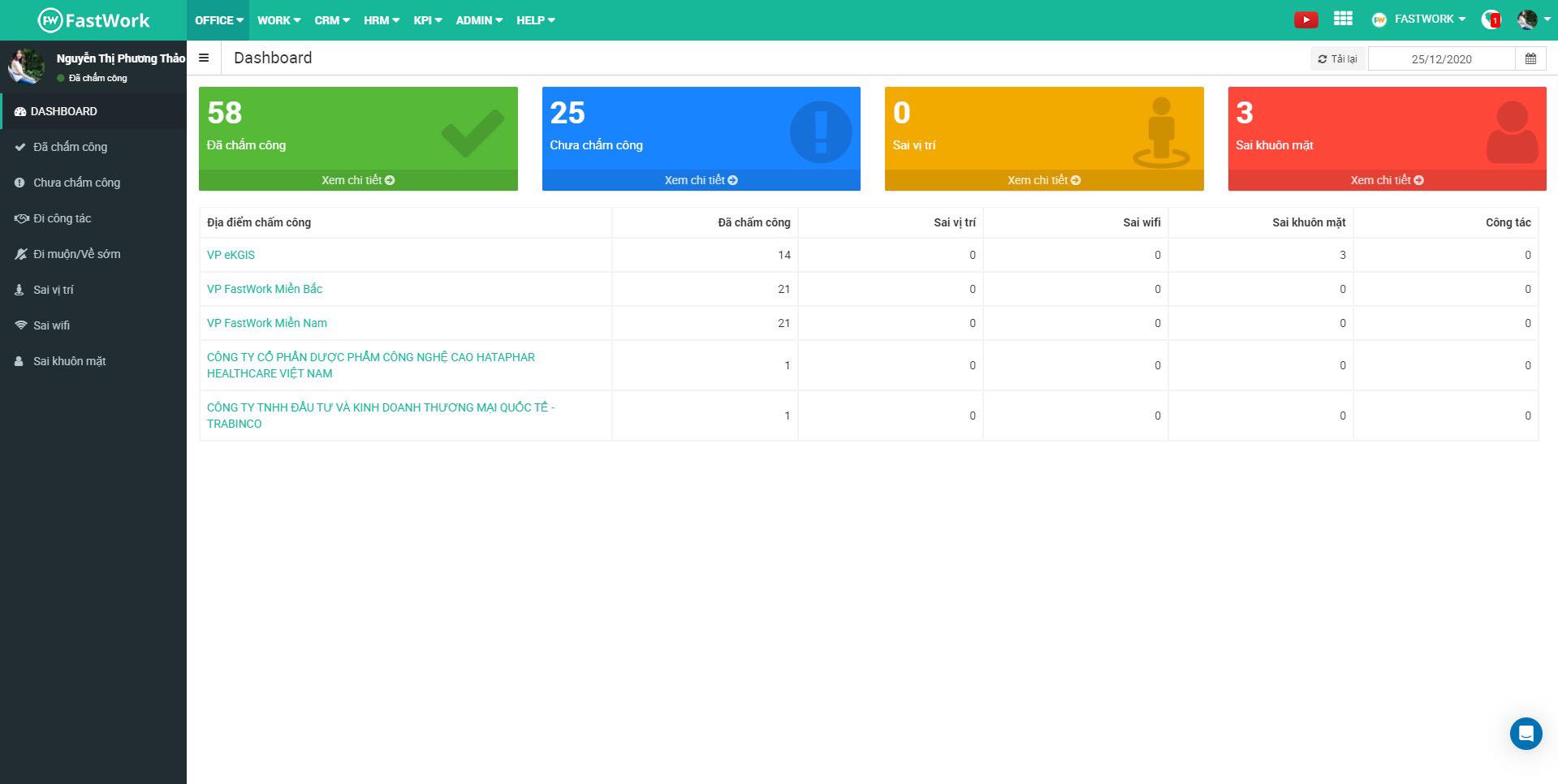The image size is (1558, 784).
Task: Click the FastWork logo
Action: [93, 20]
